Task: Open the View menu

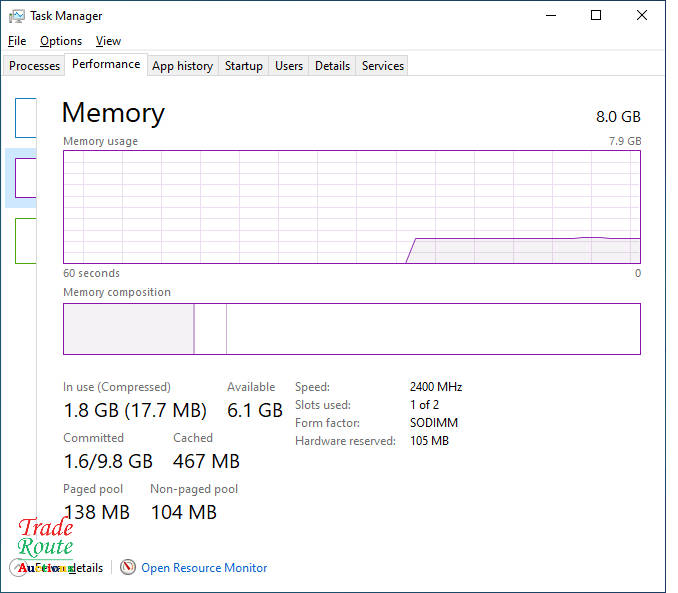Action: (x=108, y=41)
